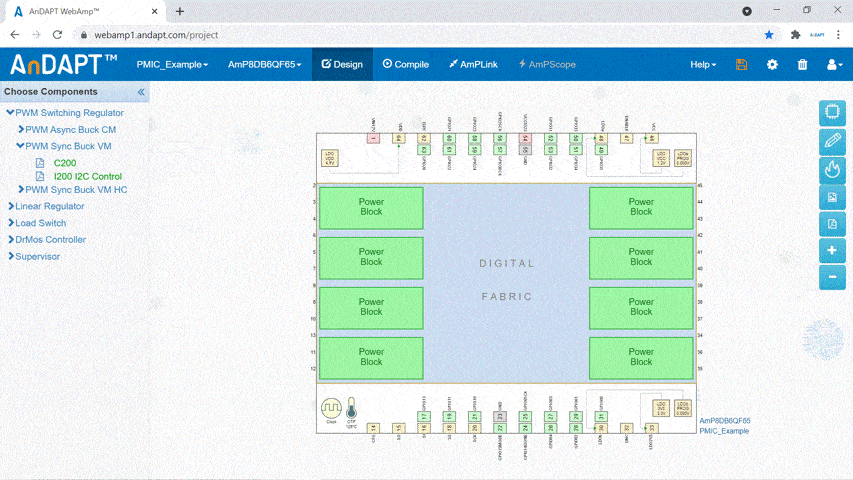The height and width of the screenshot is (480, 853).
Task: Click the address bar URL
Action: pos(156,35)
